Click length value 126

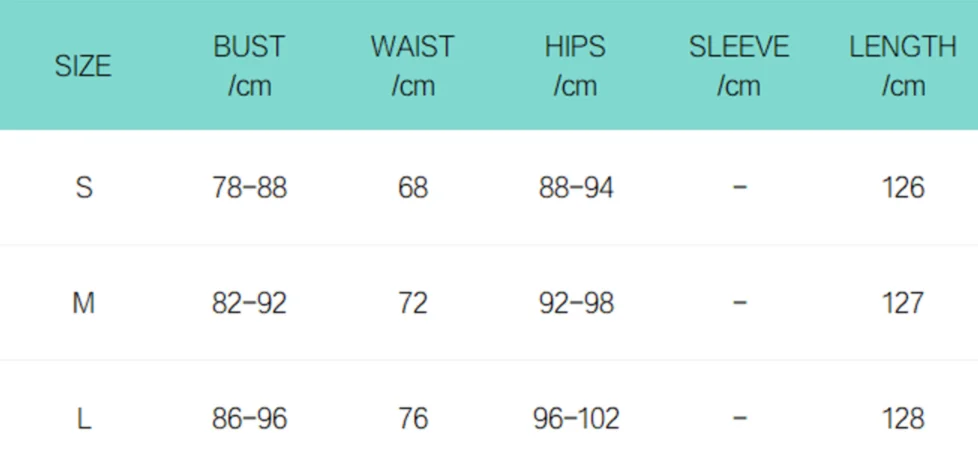click(x=903, y=187)
